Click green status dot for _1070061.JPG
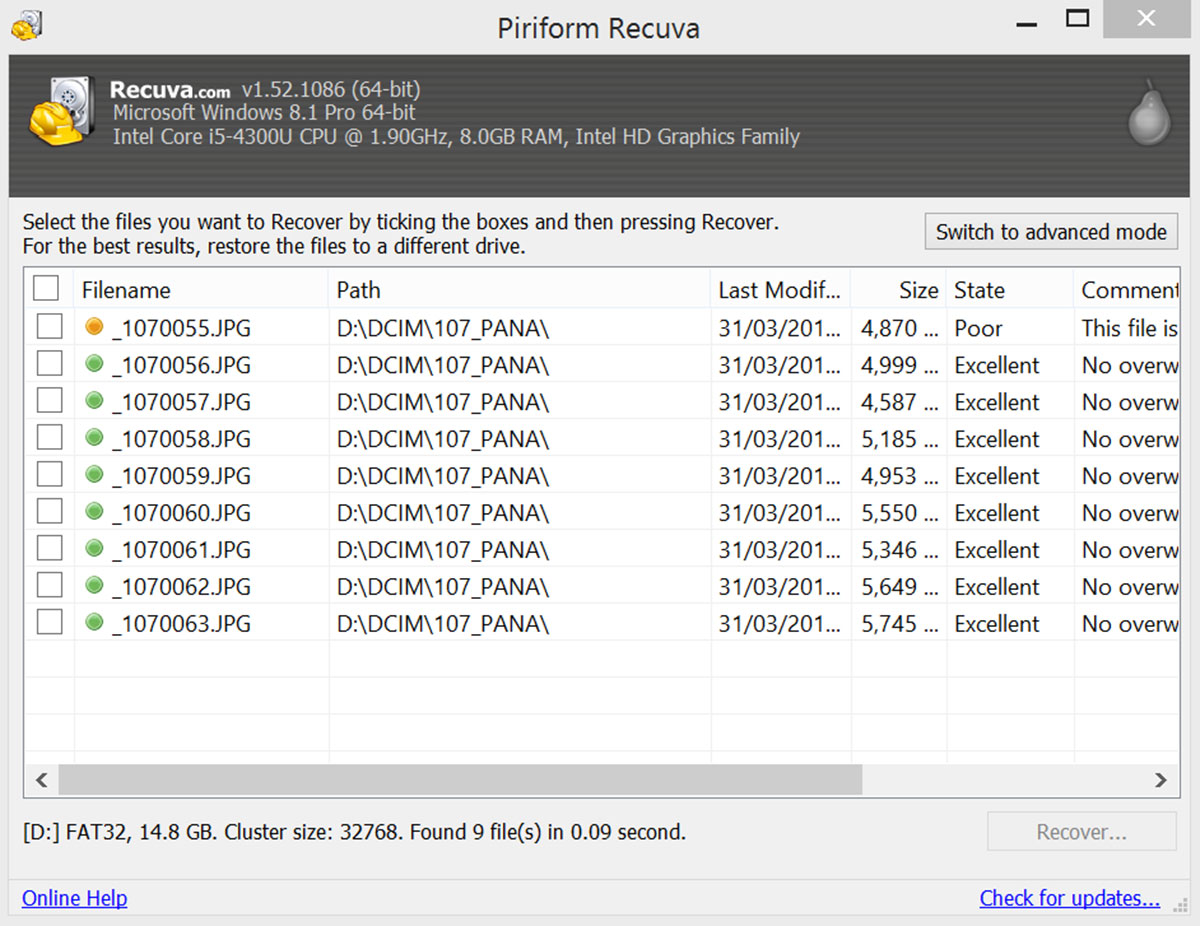 (x=95, y=549)
